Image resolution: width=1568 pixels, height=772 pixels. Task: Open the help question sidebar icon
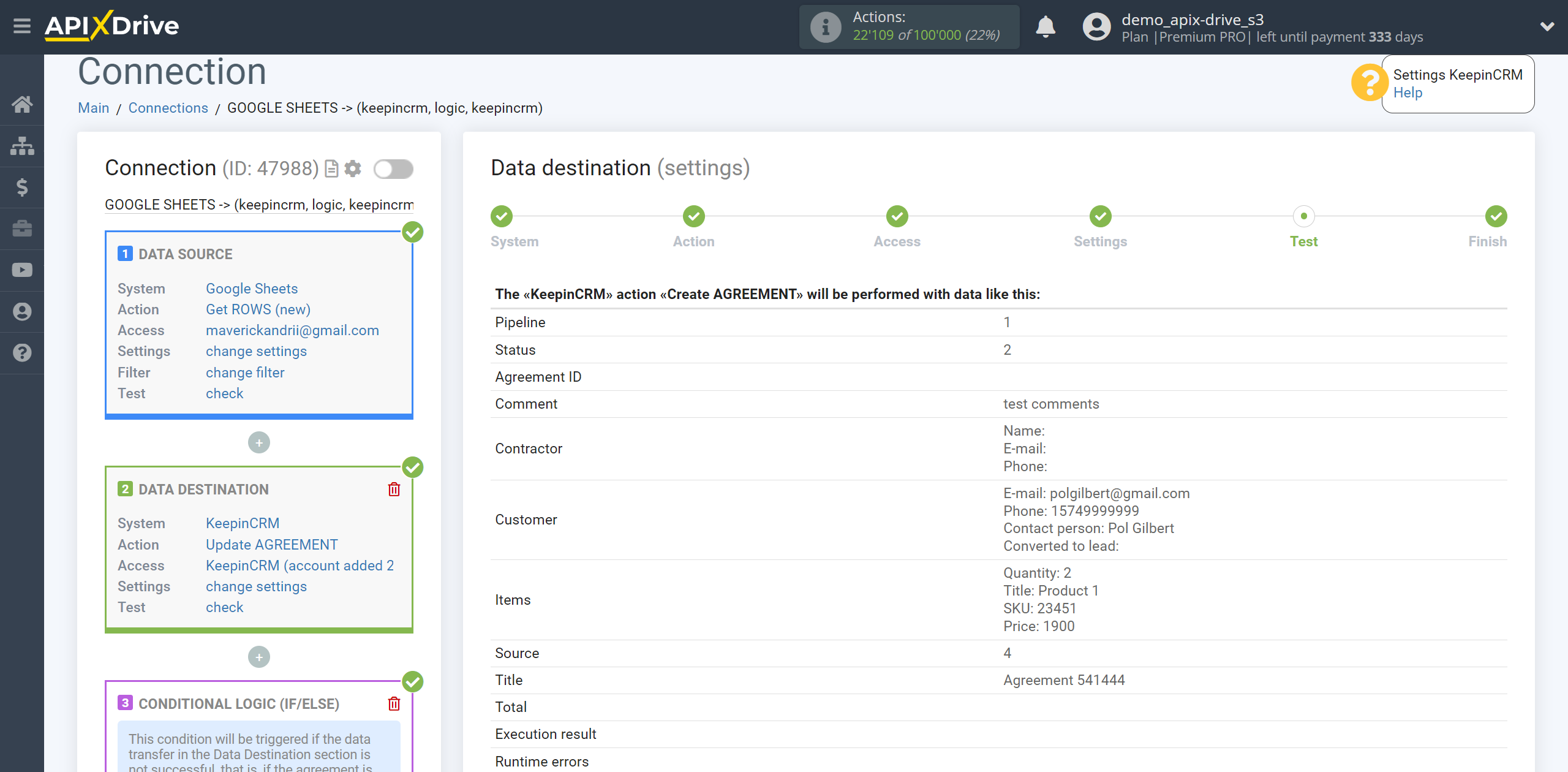[x=22, y=353]
